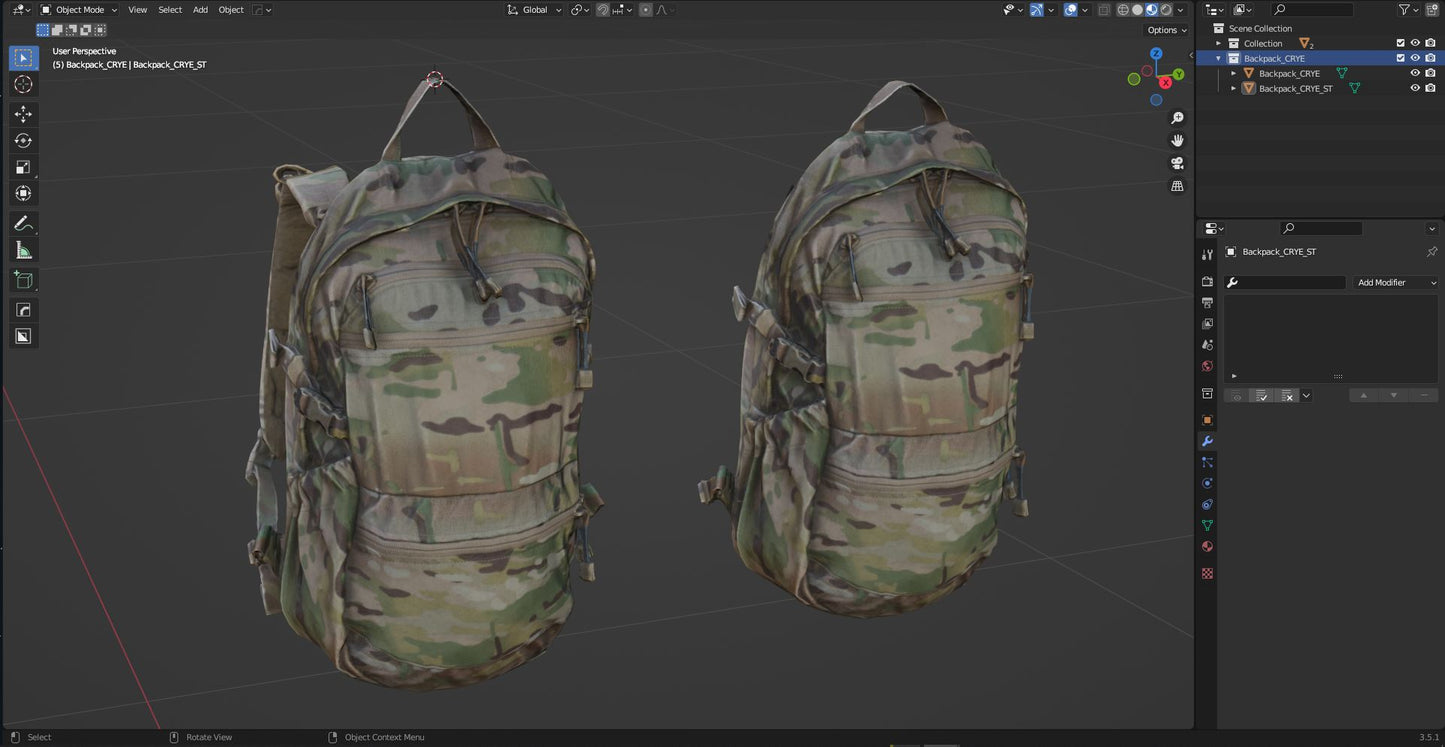
Task: Uncheck the Backpack_CRYE collection checkbox
Action: click(x=1400, y=57)
